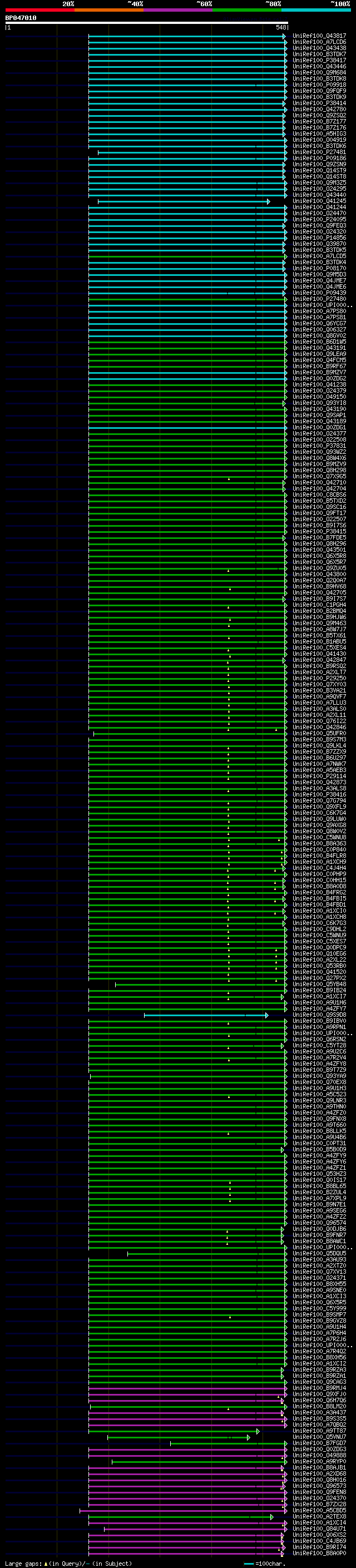Select hit UniRef100_P38414
Image resolution: width=356 pixels, height=1568 pixels.
click(x=319, y=103)
